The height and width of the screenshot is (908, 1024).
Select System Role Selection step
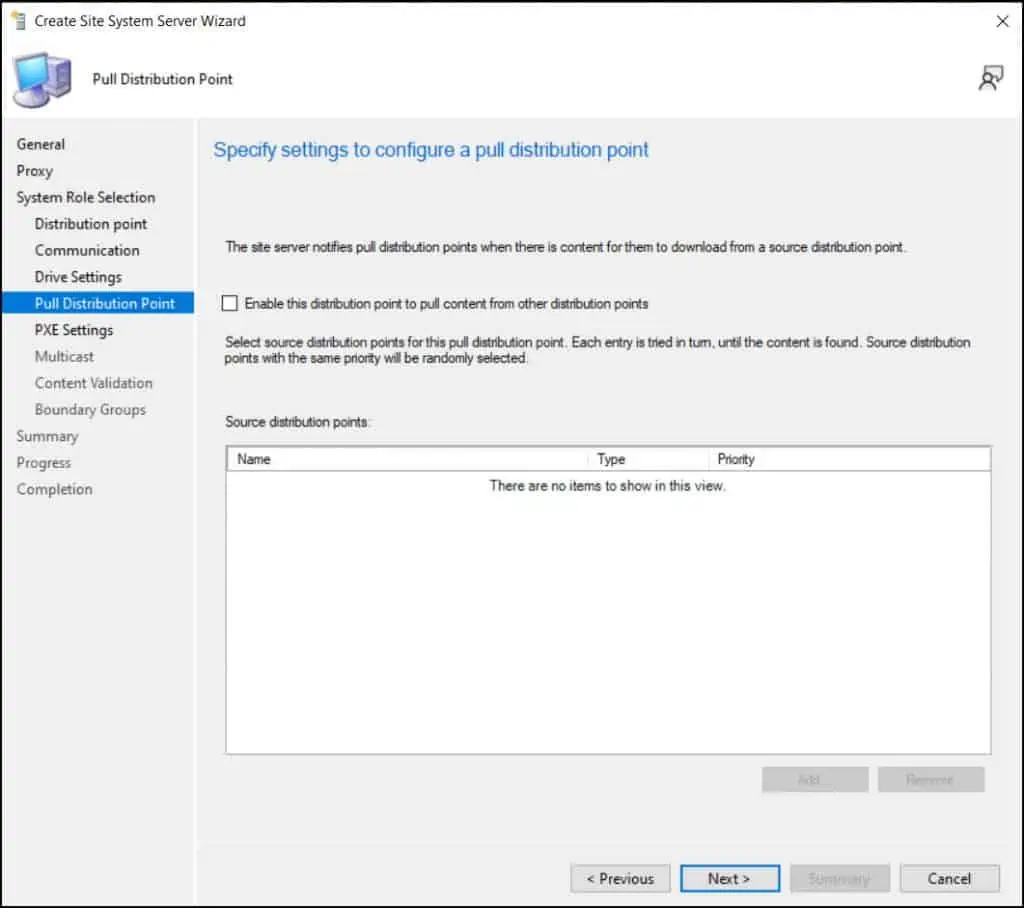[x=86, y=197]
